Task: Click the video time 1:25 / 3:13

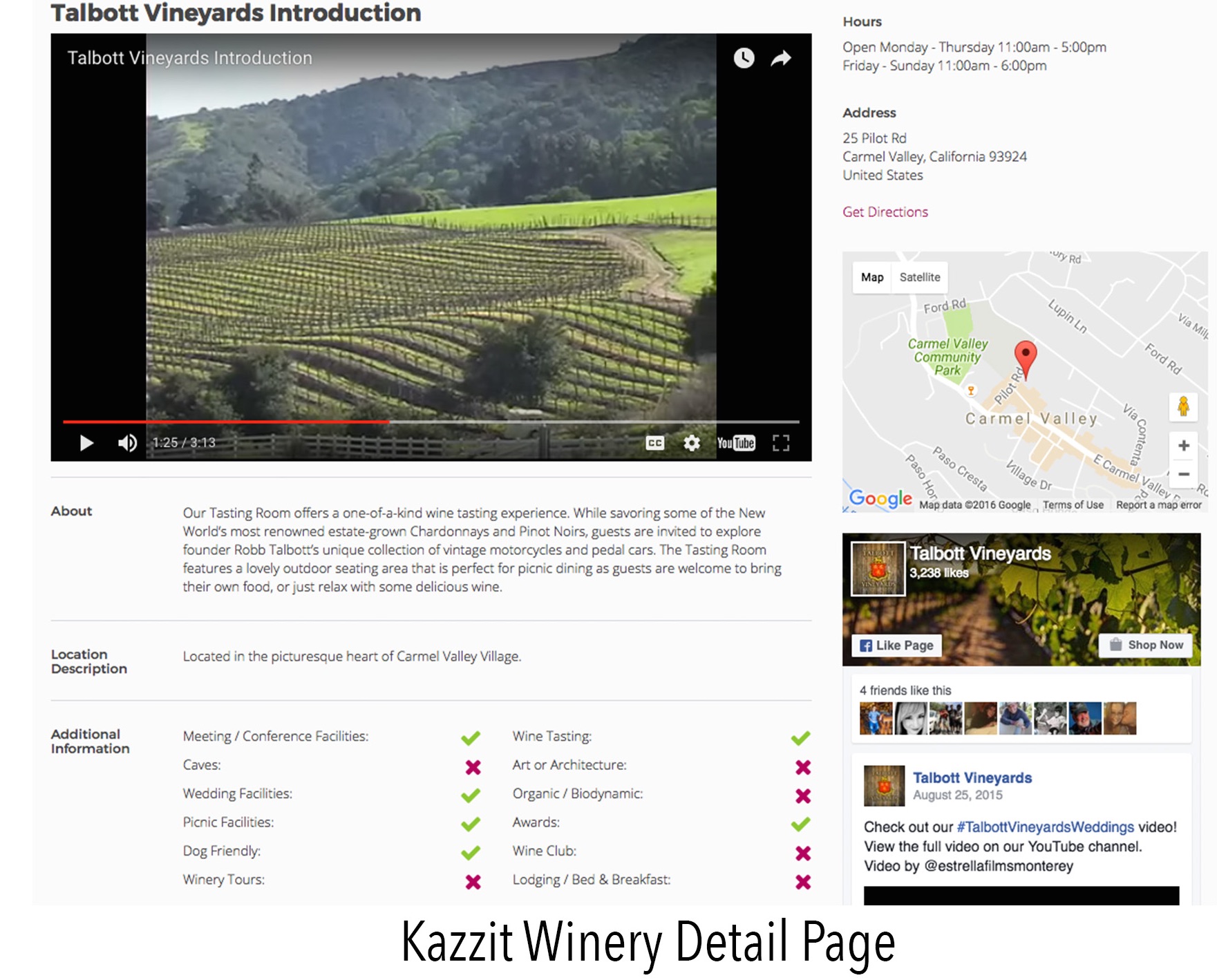Action: click(x=184, y=443)
